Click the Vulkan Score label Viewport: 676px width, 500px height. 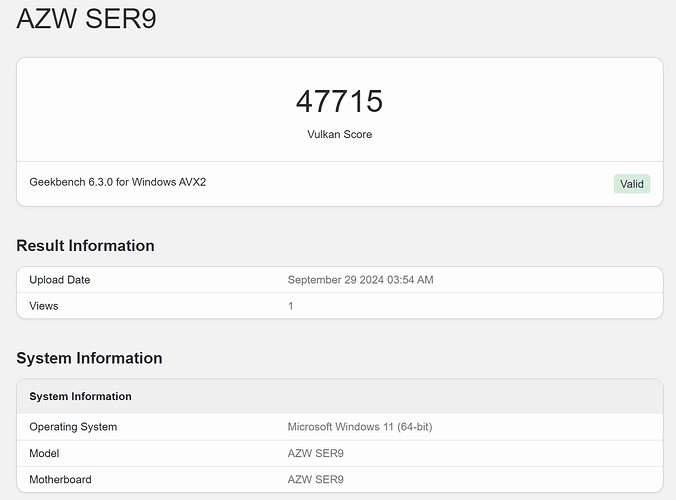339,133
